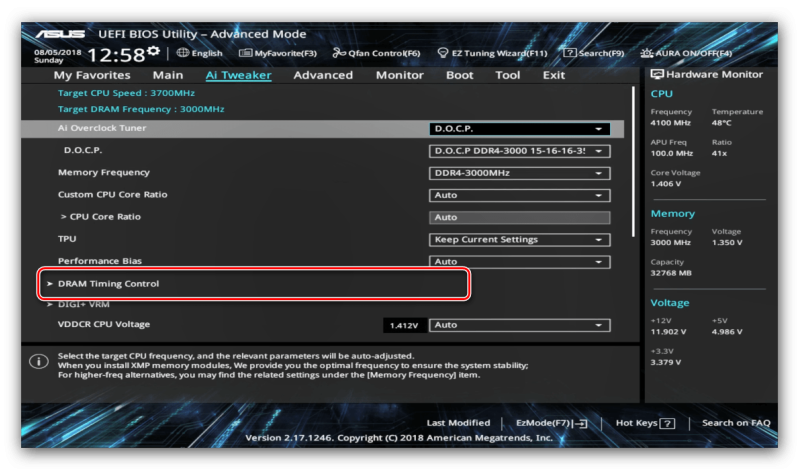
Task: Click the clock settings gear icon
Action: (x=154, y=51)
